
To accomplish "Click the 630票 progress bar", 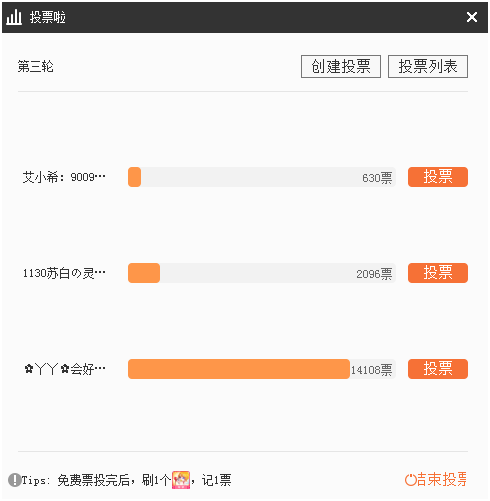I will 262,177.
